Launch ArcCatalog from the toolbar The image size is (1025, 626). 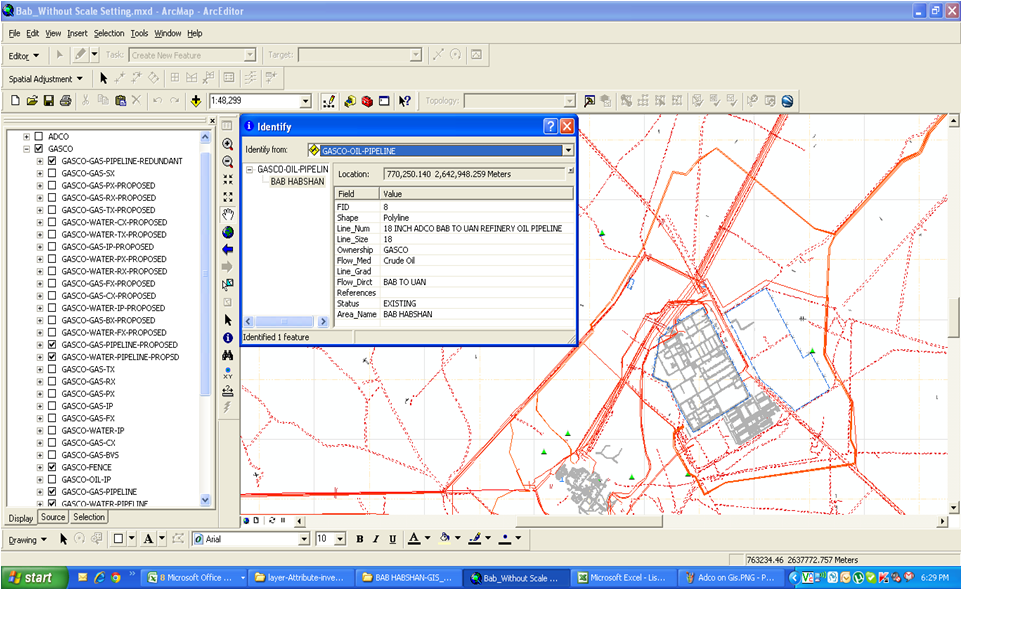click(350, 101)
